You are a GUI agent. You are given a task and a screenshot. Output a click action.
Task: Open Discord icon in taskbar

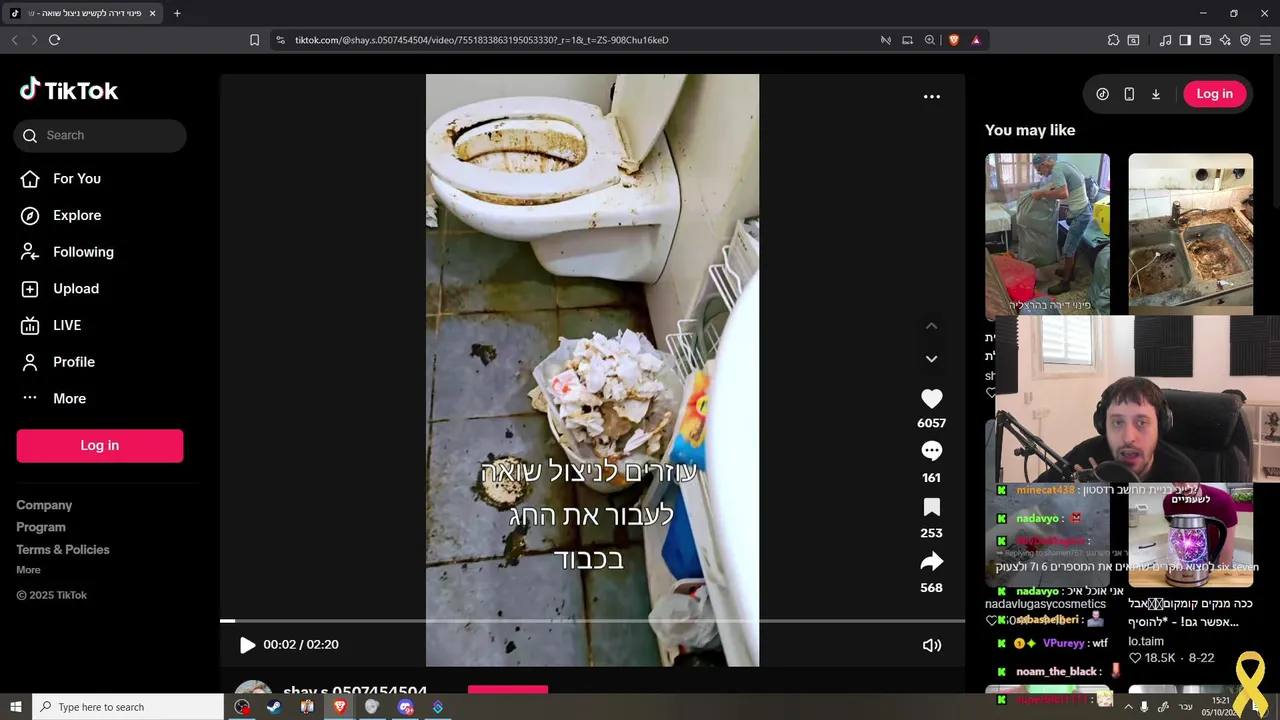405,707
